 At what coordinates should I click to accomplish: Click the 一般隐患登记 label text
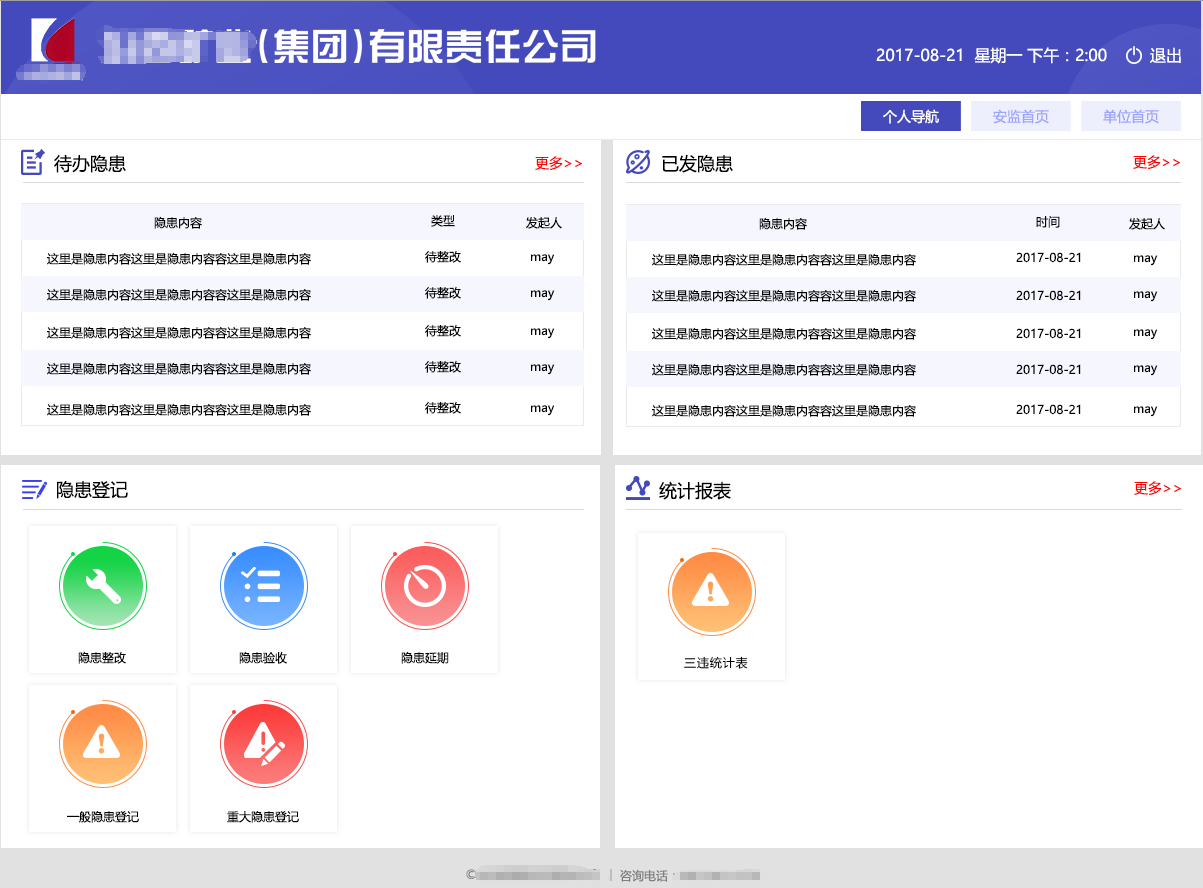point(103,817)
